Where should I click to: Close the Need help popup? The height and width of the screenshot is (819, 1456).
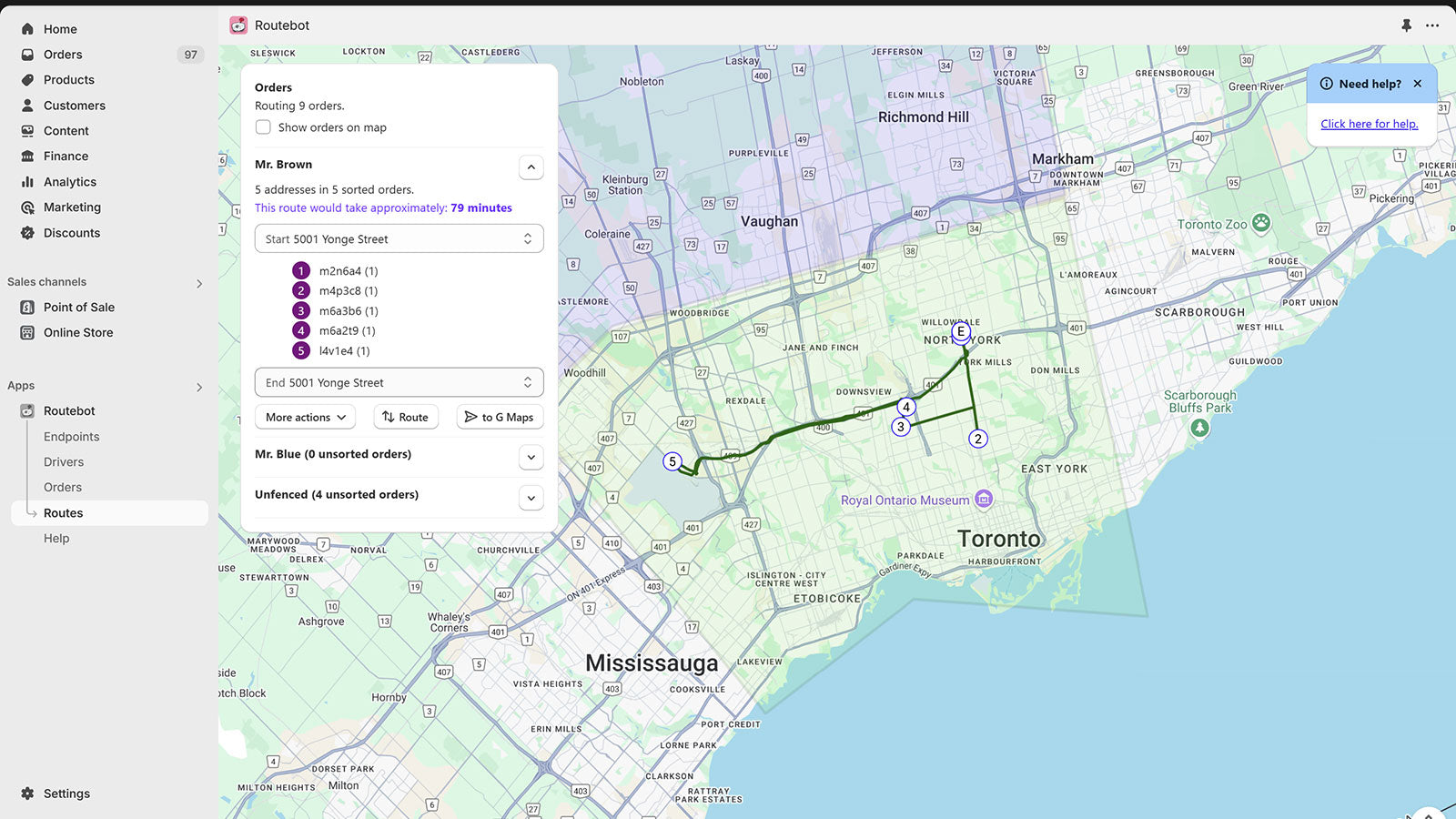(1417, 84)
